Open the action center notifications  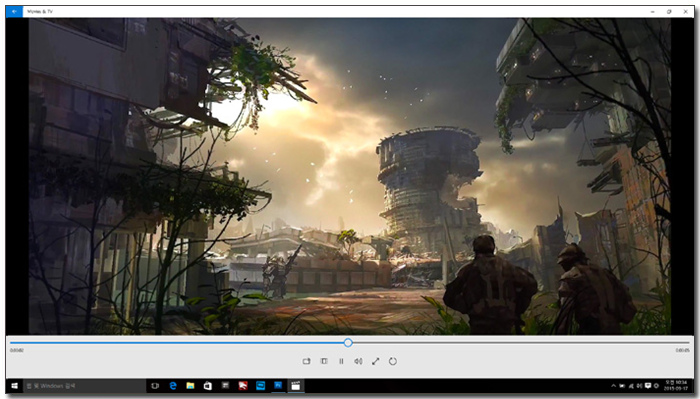pos(648,386)
